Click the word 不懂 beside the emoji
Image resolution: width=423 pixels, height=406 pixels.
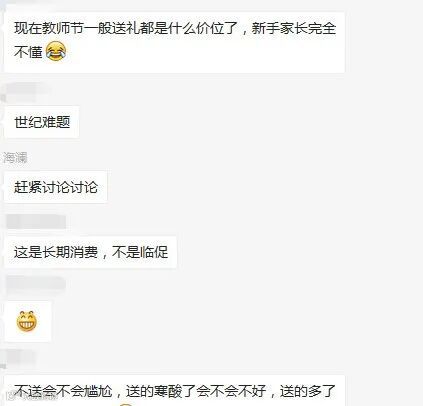[x=28, y=52]
